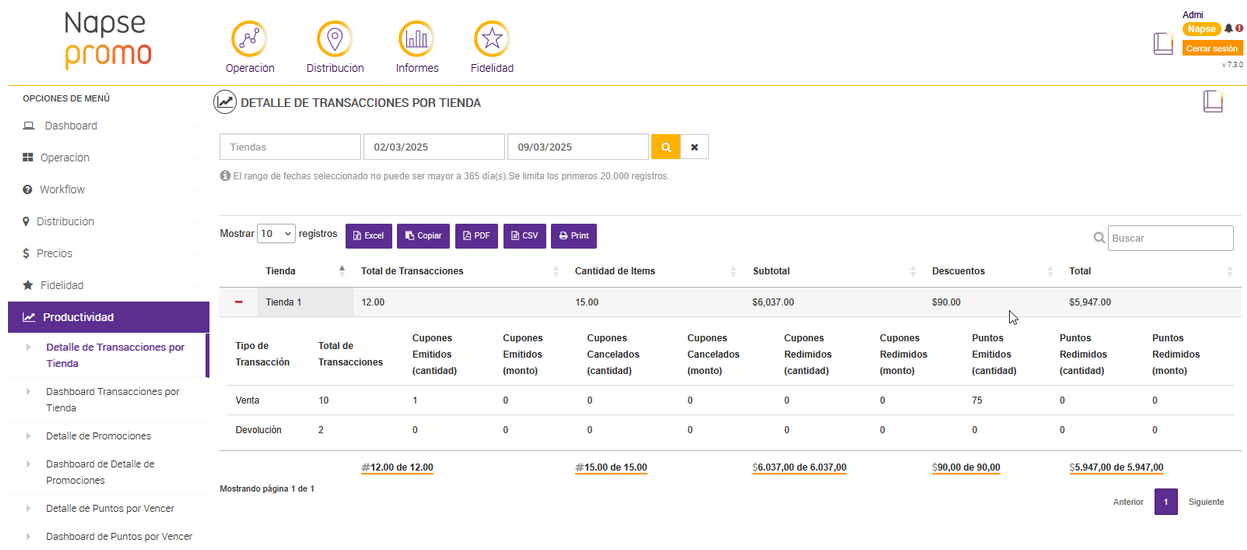Viewport: 1247px width, 550px height.
Task: Clear filters with the X button
Action: pos(695,147)
